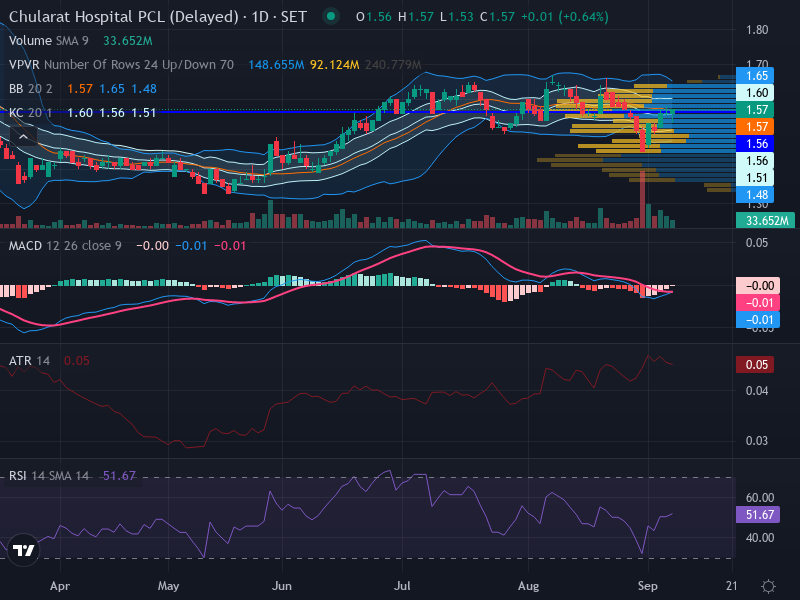Click the orange 1.57 BB basis price label

755,127
